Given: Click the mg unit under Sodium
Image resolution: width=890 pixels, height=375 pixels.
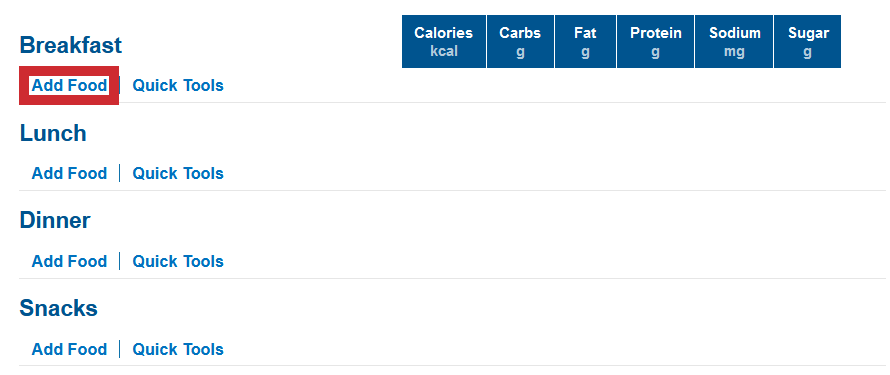Looking at the screenshot, I should [734, 52].
